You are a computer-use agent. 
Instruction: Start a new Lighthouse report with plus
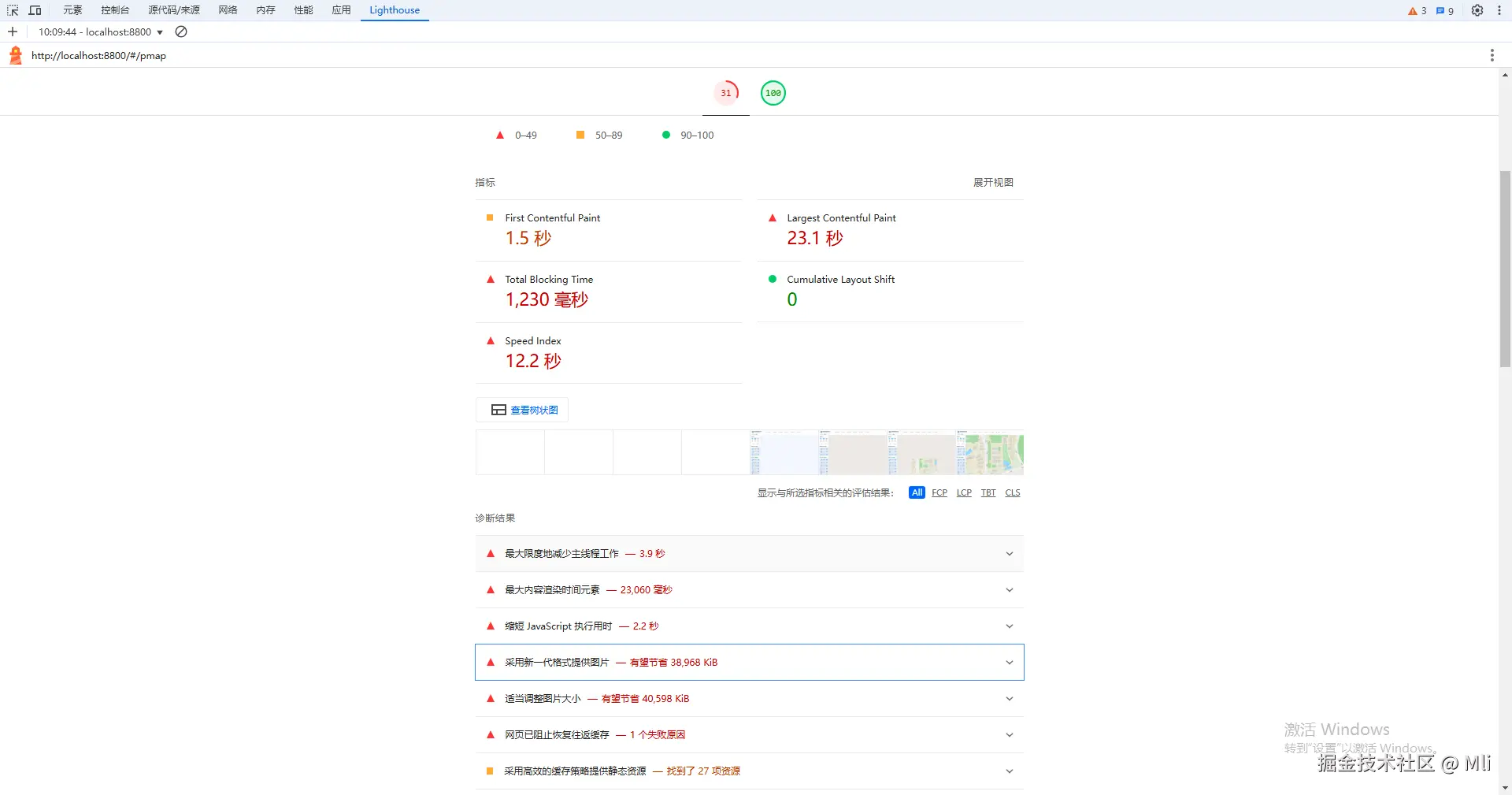pos(13,32)
